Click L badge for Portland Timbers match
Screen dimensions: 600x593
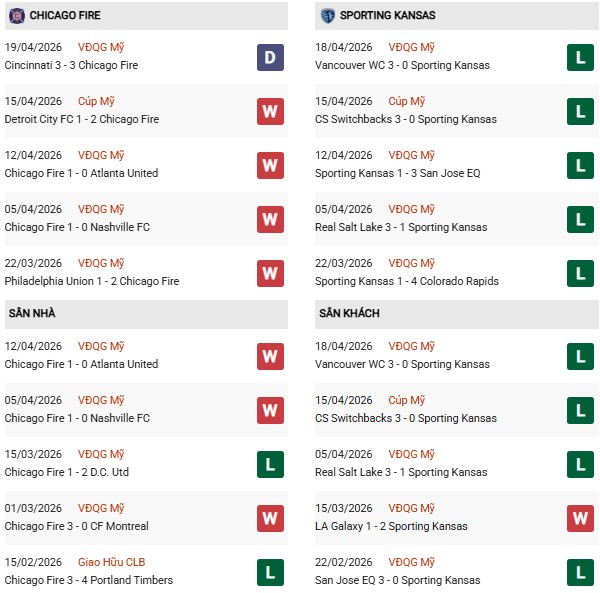click(270, 572)
